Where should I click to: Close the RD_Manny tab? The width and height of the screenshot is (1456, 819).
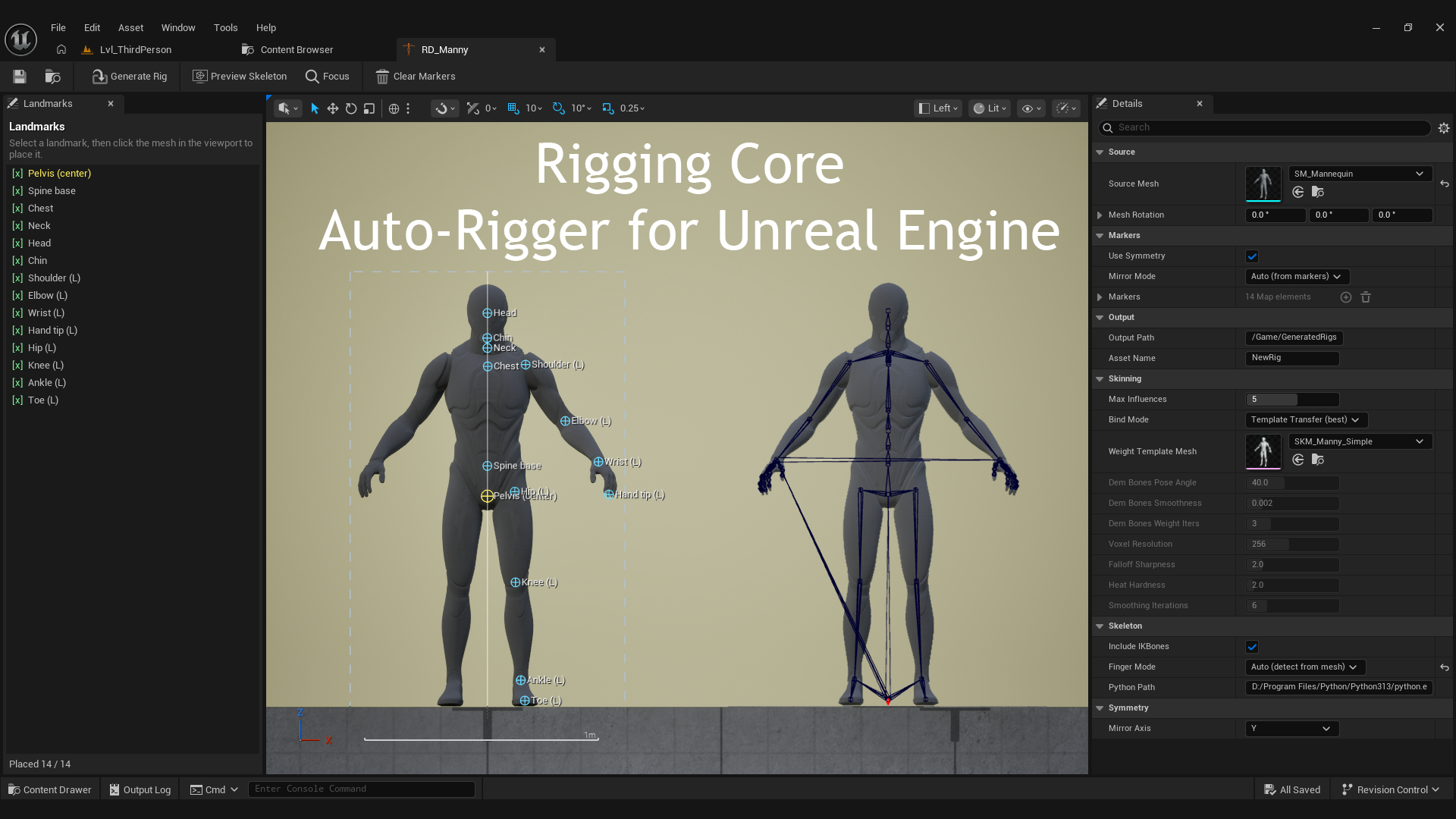click(542, 50)
